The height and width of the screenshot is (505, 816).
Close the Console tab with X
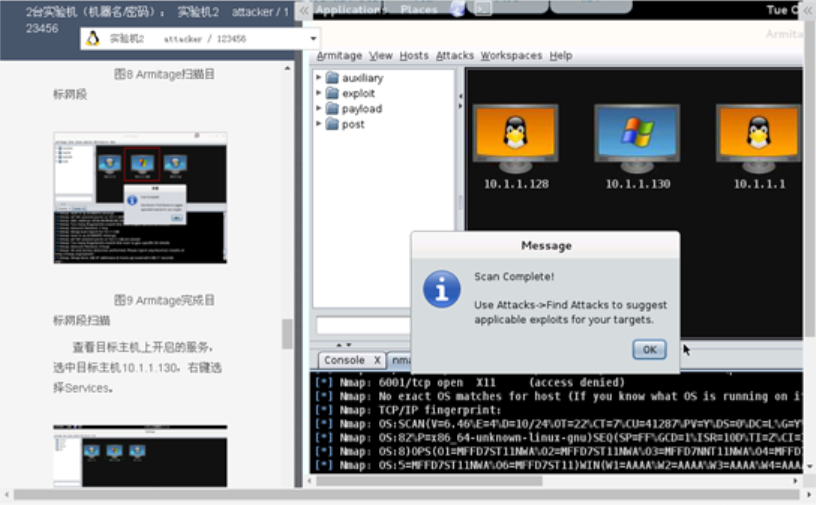click(377, 360)
